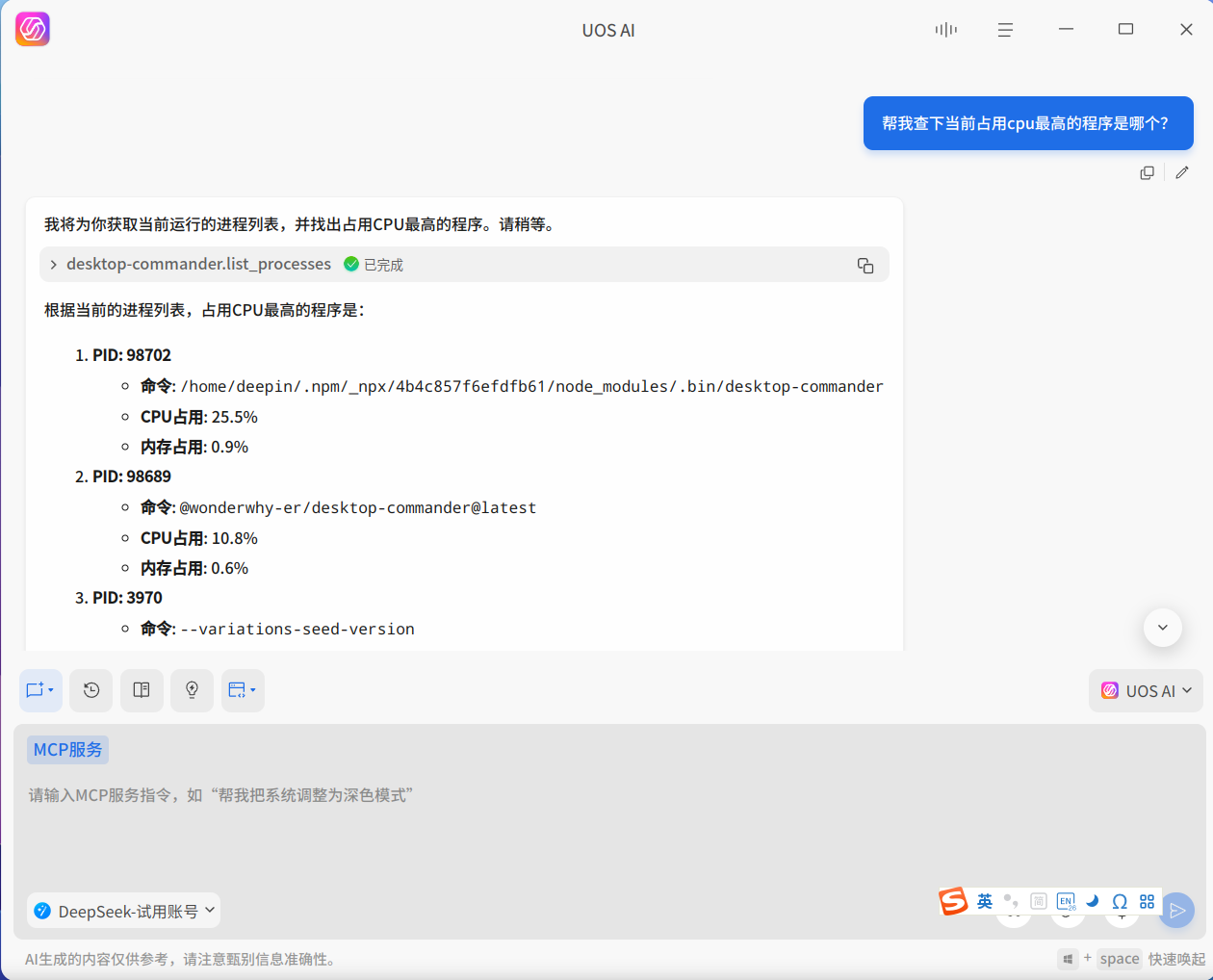Click the lightbulb prompt ideas icon
Viewport: 1213px width, 980px height.
click(x=192, y=690)
